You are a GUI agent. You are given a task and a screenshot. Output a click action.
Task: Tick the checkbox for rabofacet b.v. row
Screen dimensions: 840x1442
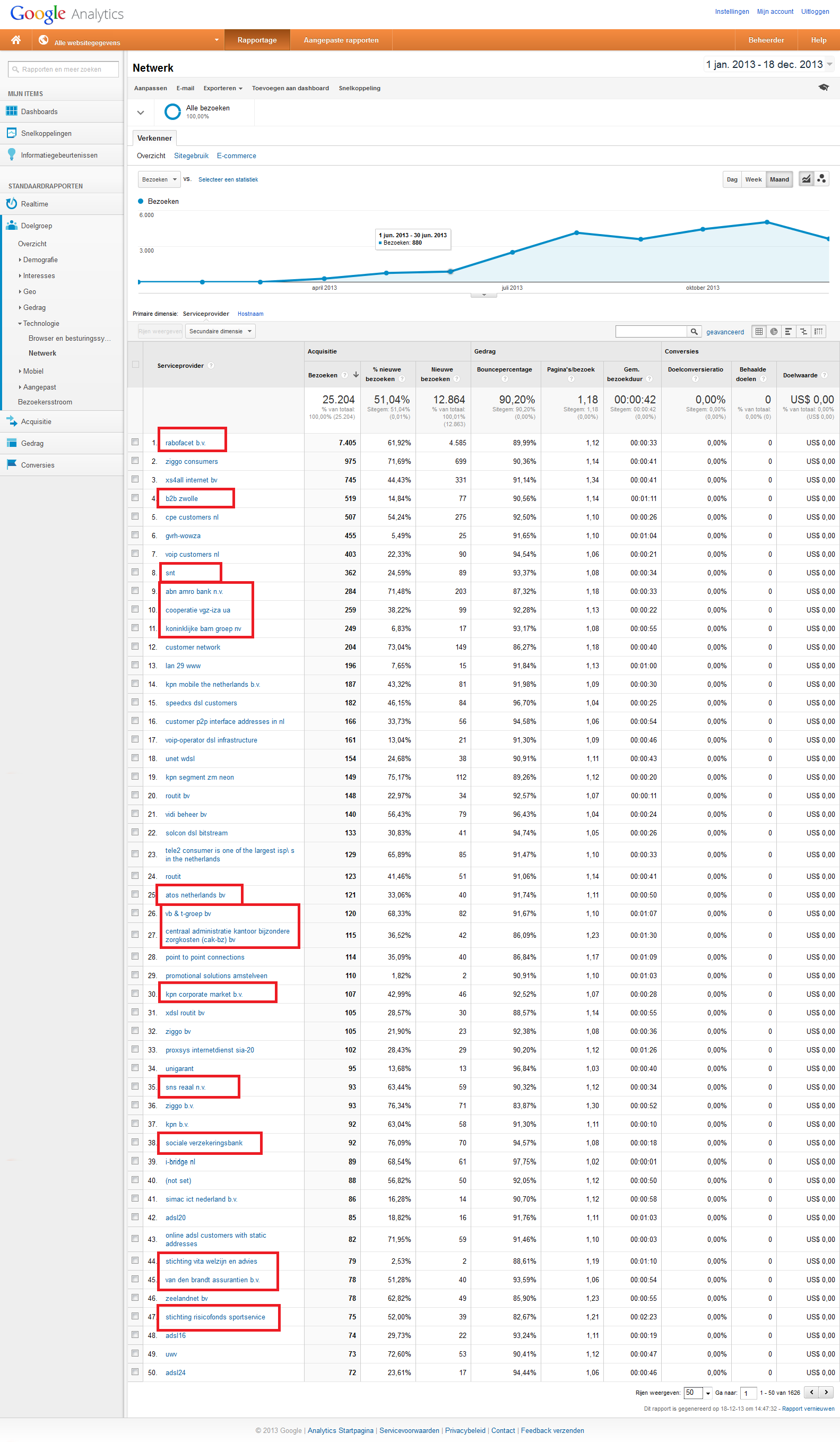coord(135,442)
